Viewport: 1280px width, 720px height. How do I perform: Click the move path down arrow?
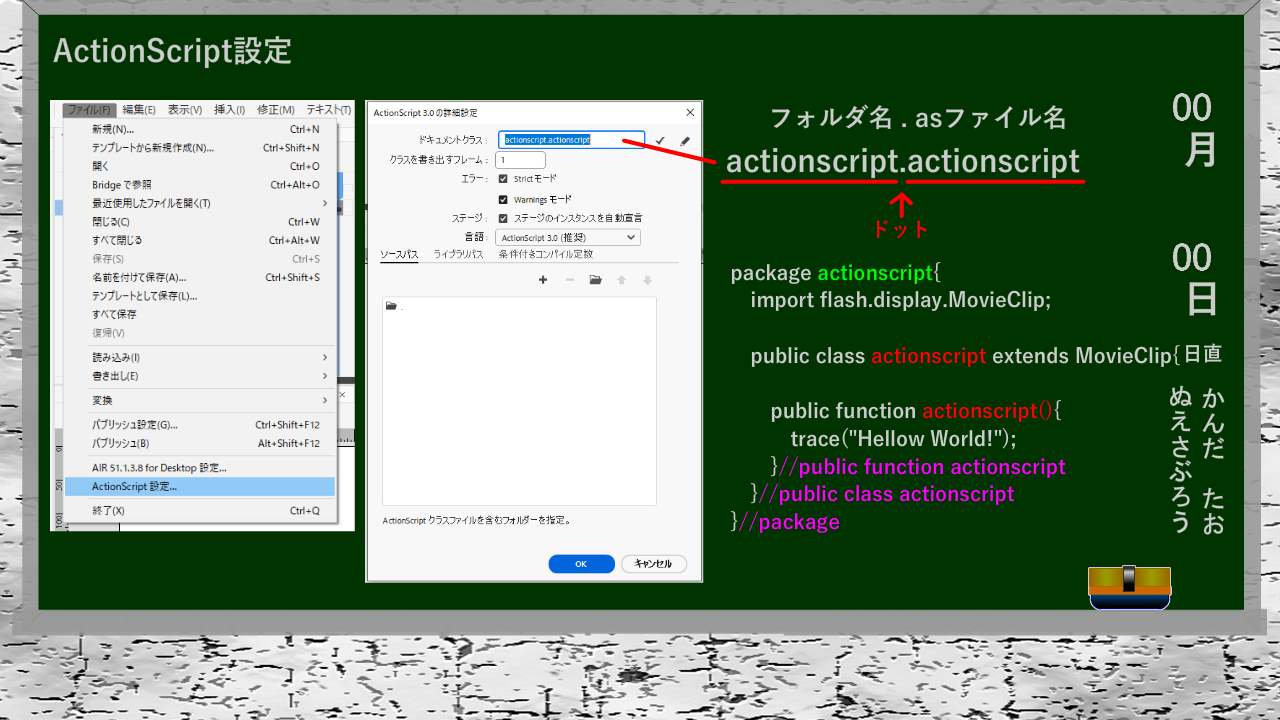tap(647, 280)
